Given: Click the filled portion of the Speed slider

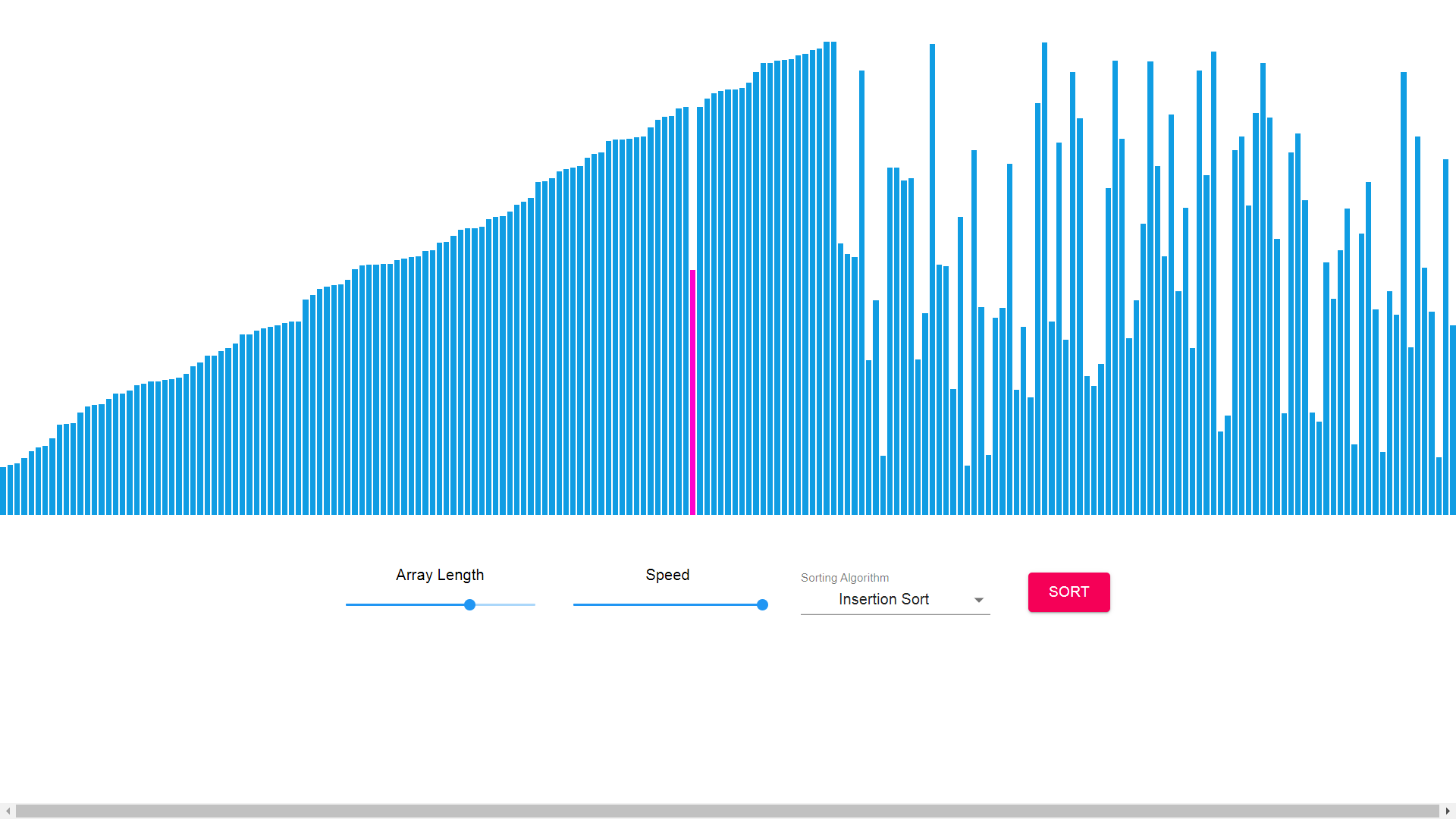Looking at the screenshot, I should coord(667,604).
